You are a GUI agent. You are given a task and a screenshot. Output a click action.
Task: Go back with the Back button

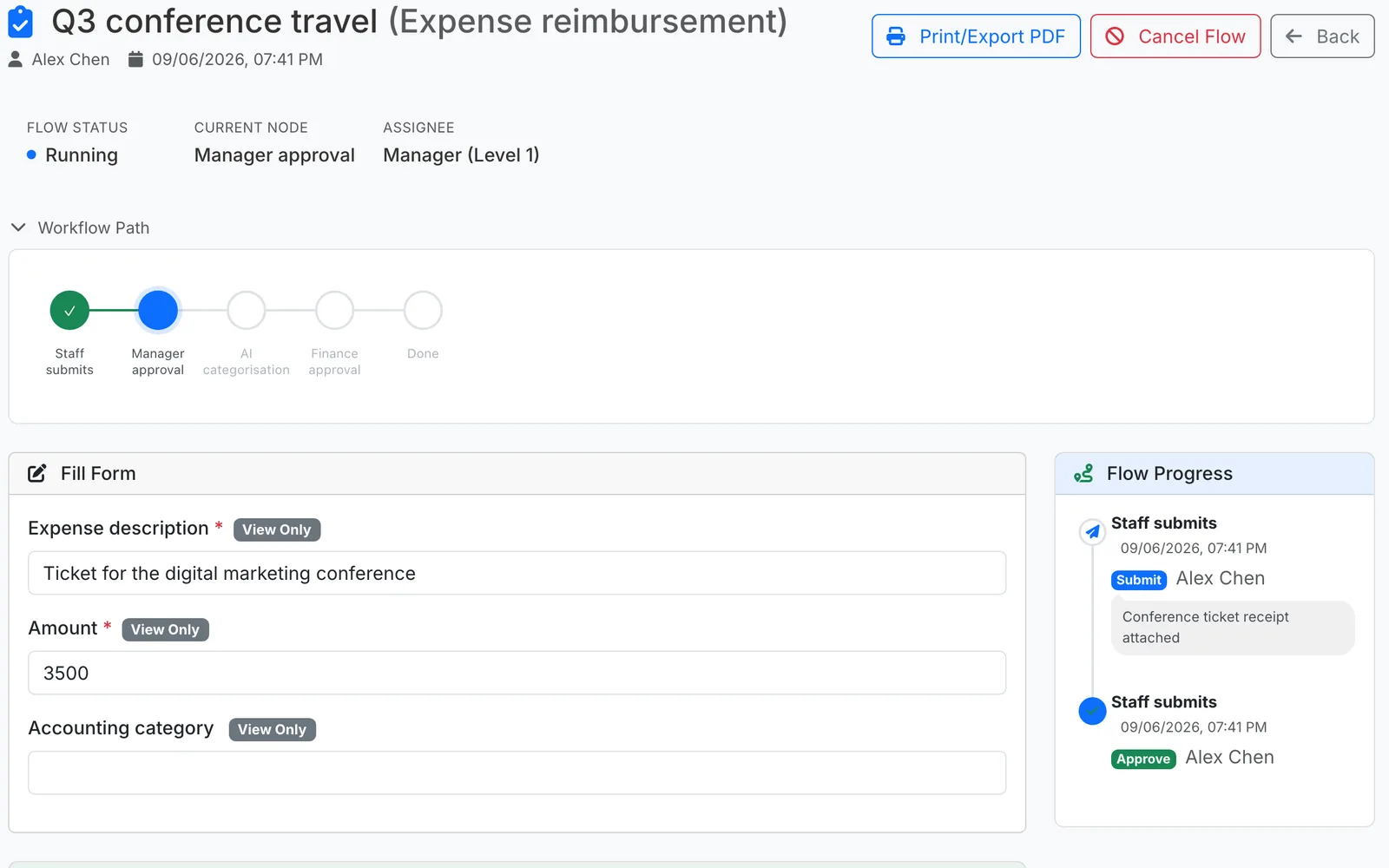[1322, 36]
